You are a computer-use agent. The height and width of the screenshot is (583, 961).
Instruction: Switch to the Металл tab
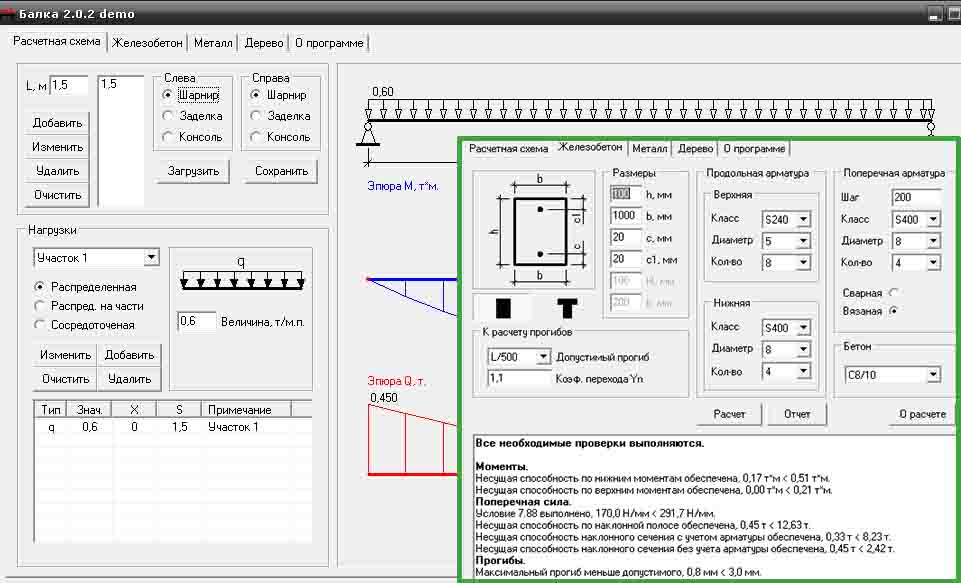pyautogui.click(x=213, y=43)
